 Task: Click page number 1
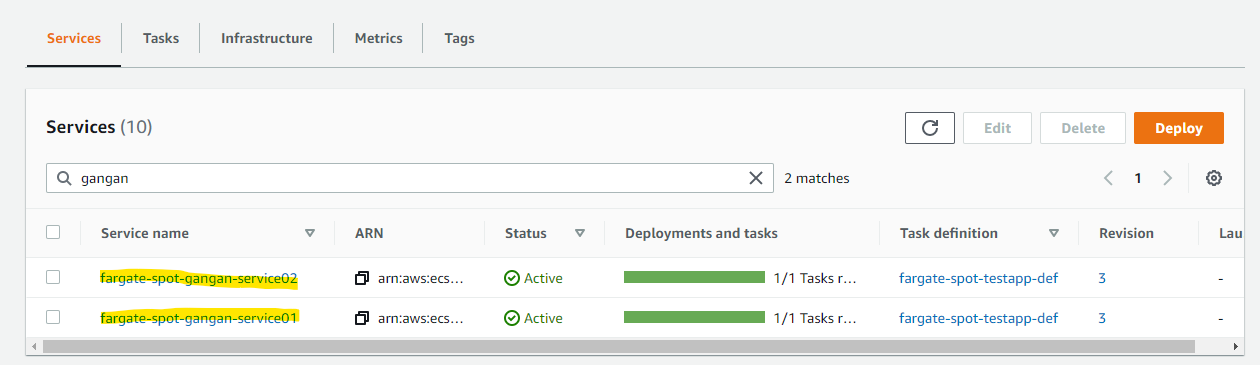1137,178
